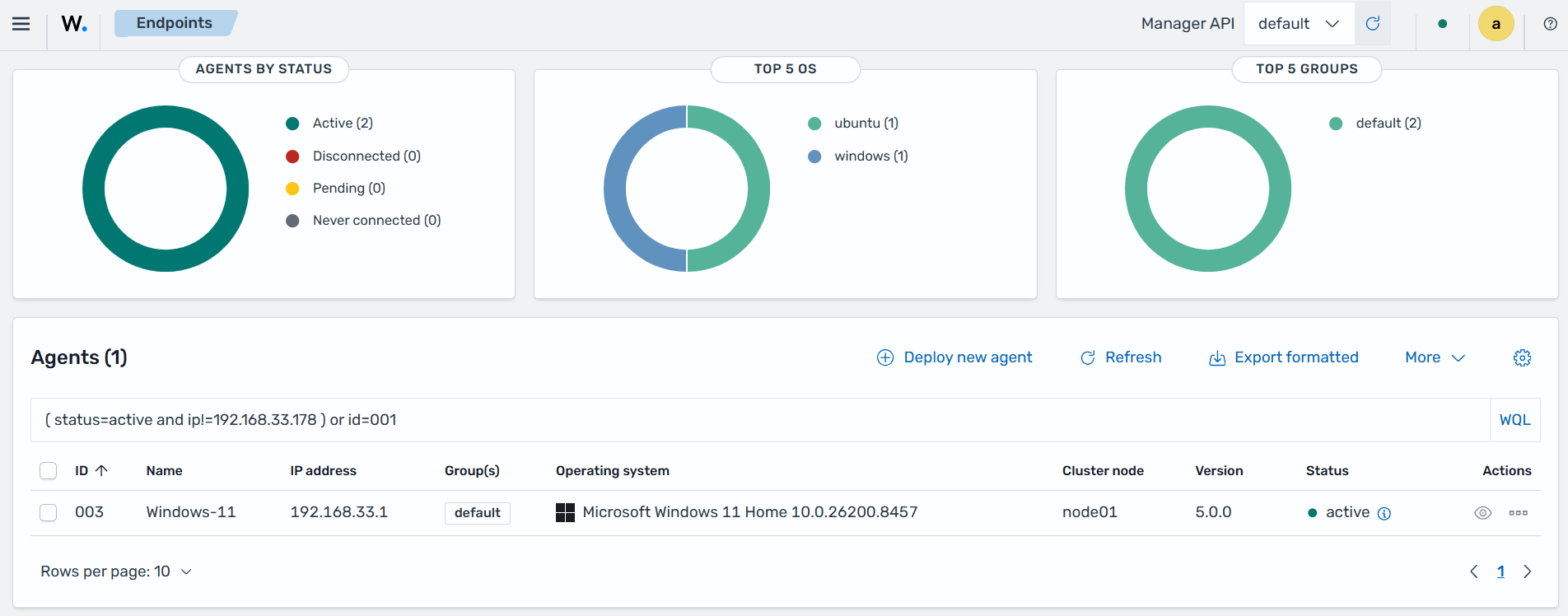Open the Endpoints breadcrumb tab
1568x616 pixels.
(x=175, y=23)
